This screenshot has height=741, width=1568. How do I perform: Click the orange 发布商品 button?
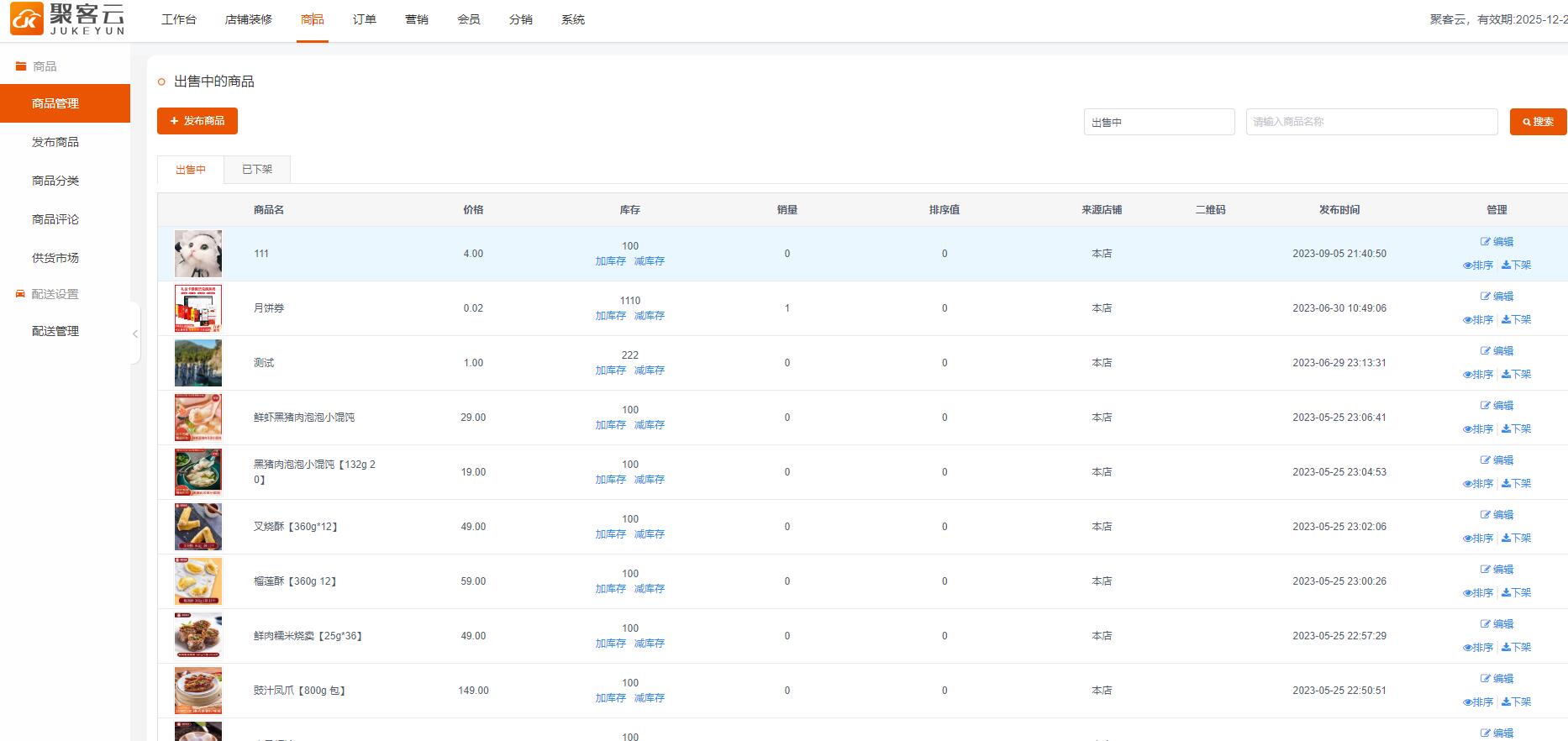(x=197, y=121)
